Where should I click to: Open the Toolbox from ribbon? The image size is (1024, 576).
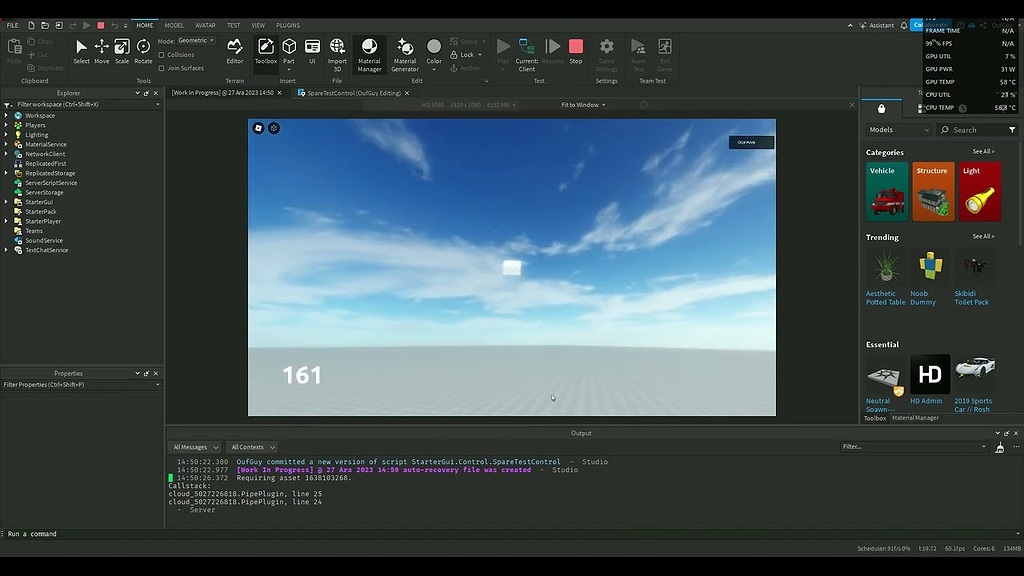click(x=265, y=52)
